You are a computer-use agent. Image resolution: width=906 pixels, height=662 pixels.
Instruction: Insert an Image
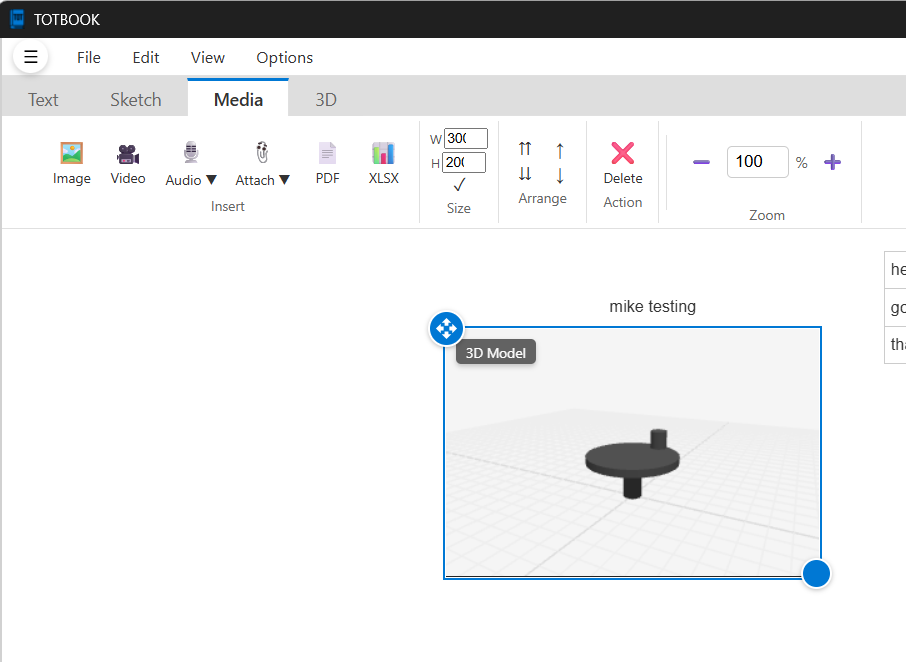pos(72,163)
